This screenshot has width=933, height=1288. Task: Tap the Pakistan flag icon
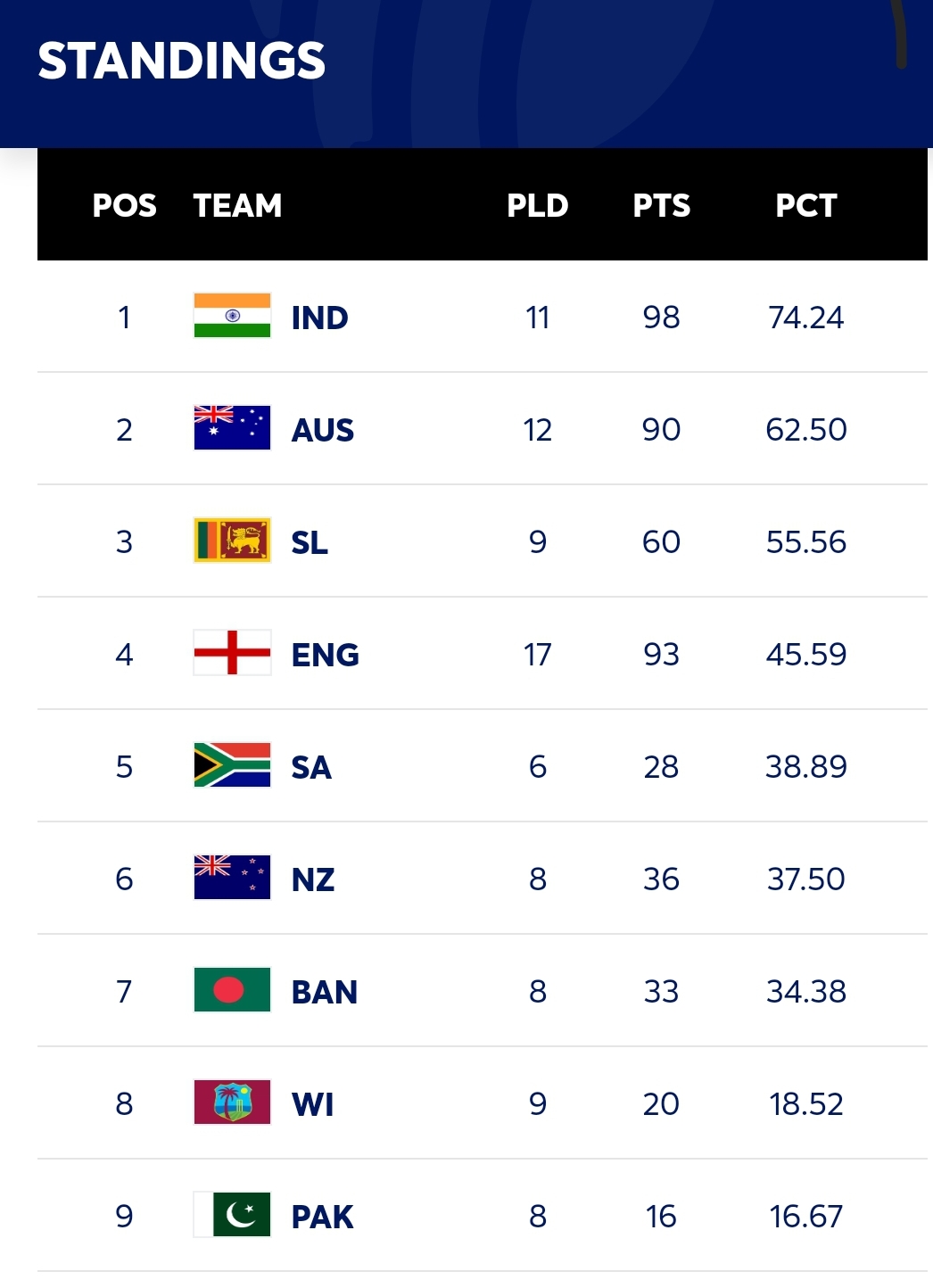pyautogui.click(x=232, y=1215)
